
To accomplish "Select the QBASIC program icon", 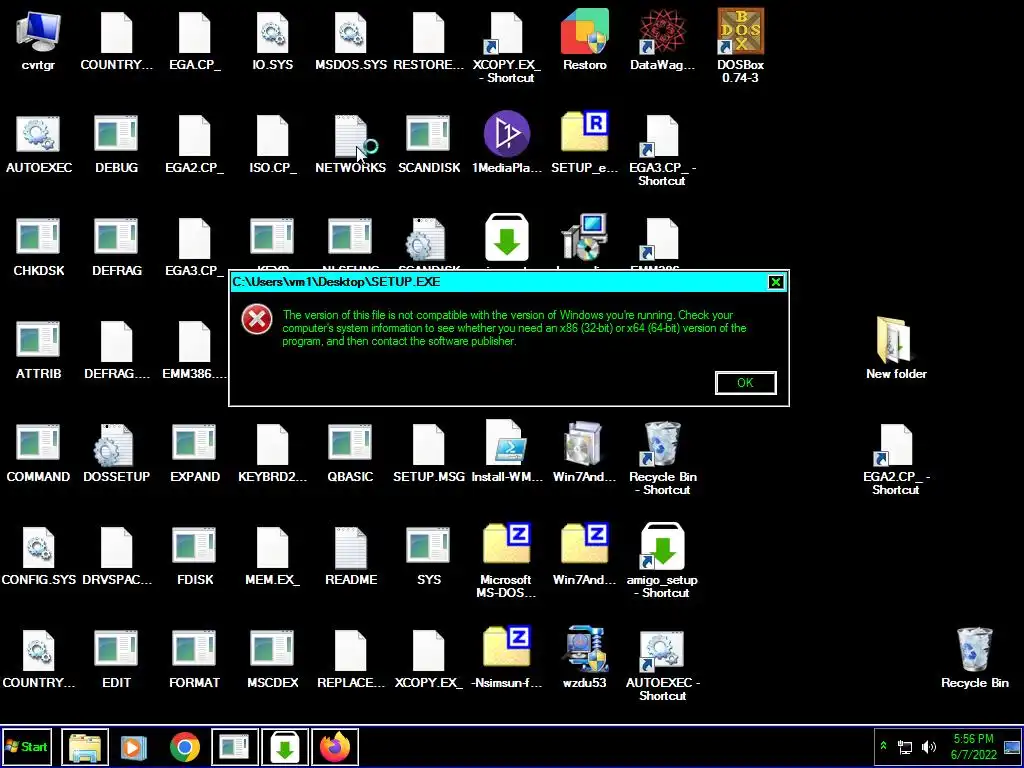I will click(x=351, y=453).
